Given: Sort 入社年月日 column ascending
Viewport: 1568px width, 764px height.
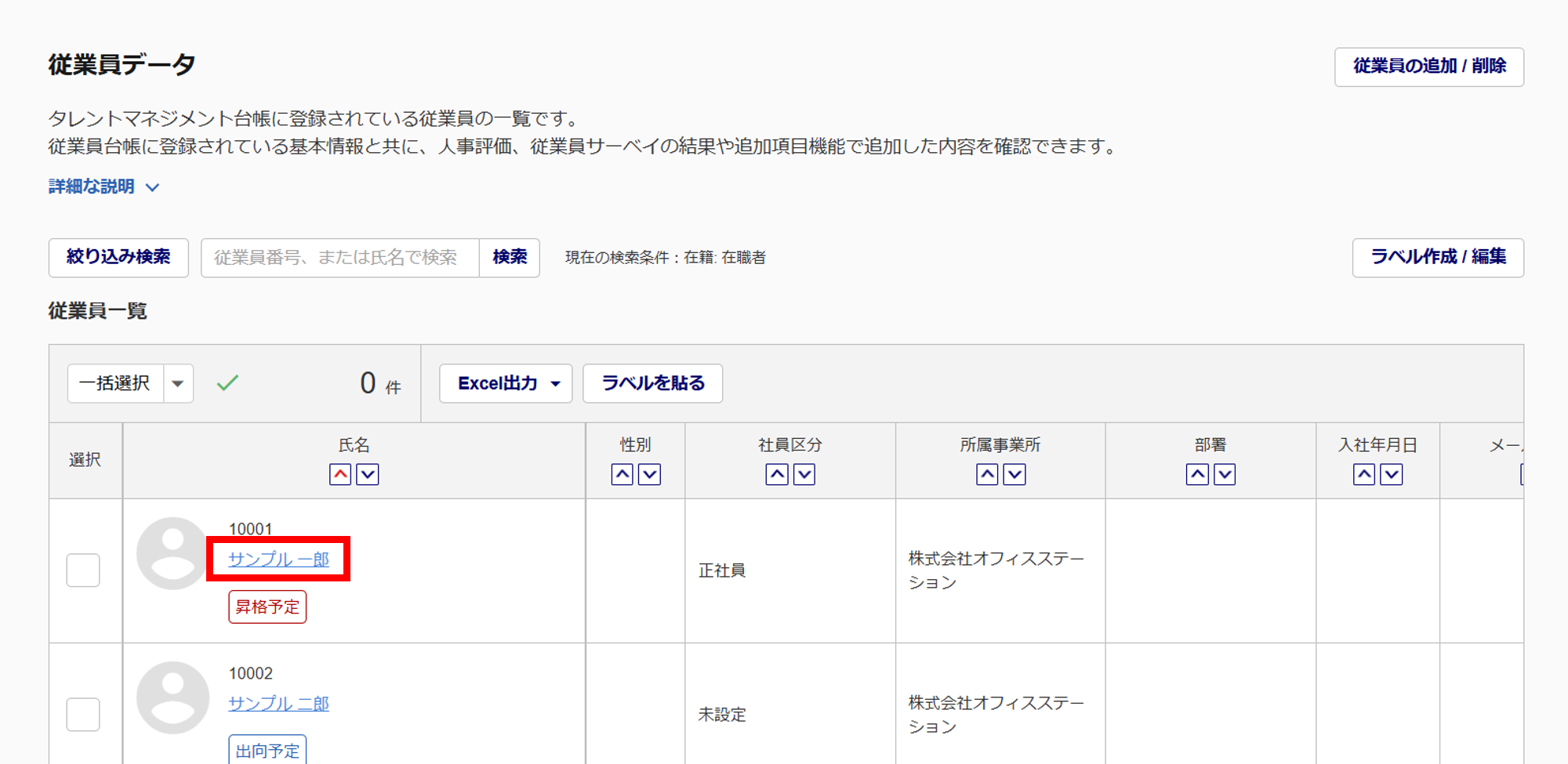Looking at the screenshot, I should 1364,474.
